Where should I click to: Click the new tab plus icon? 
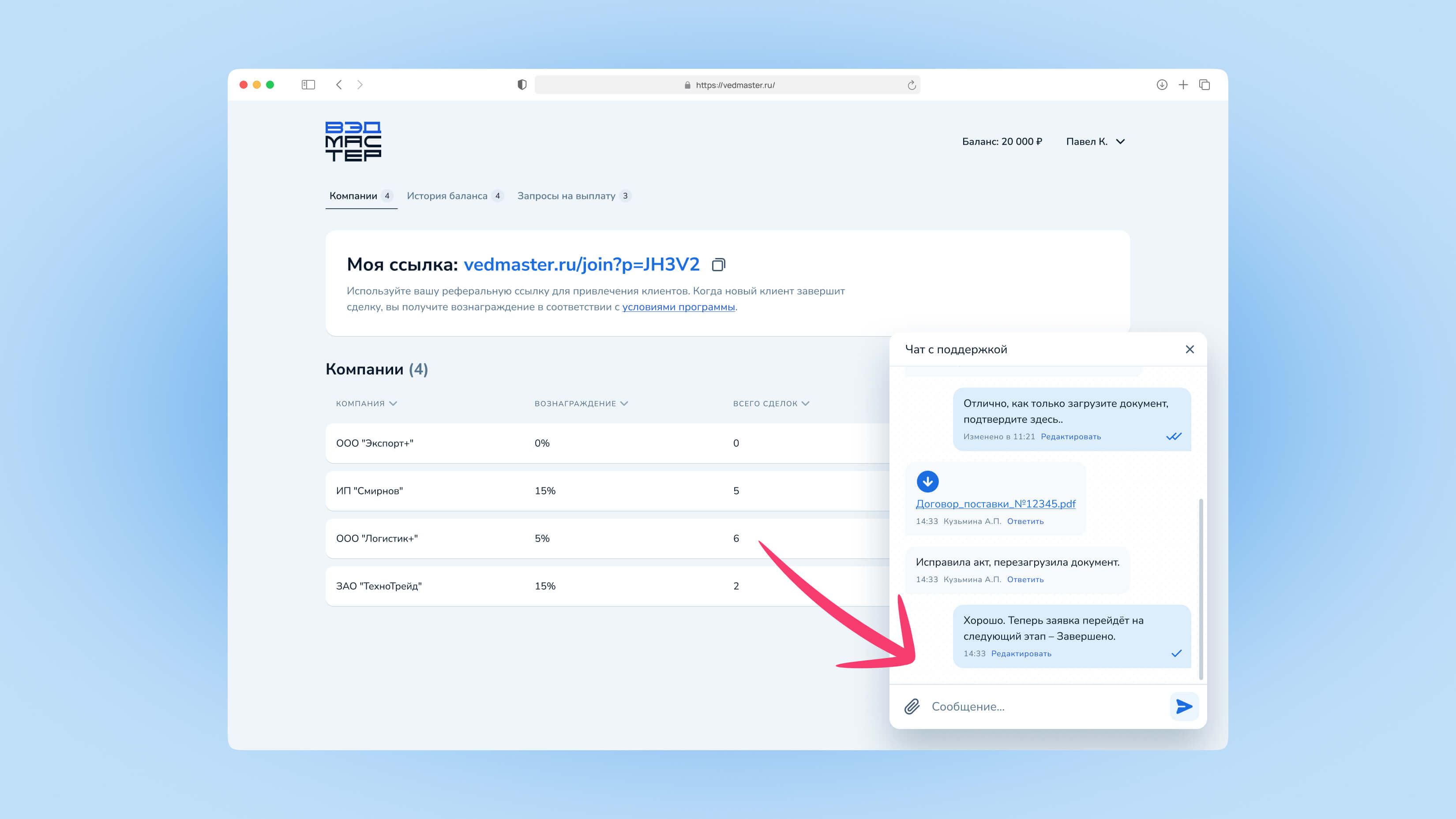tap(1183, 85)
